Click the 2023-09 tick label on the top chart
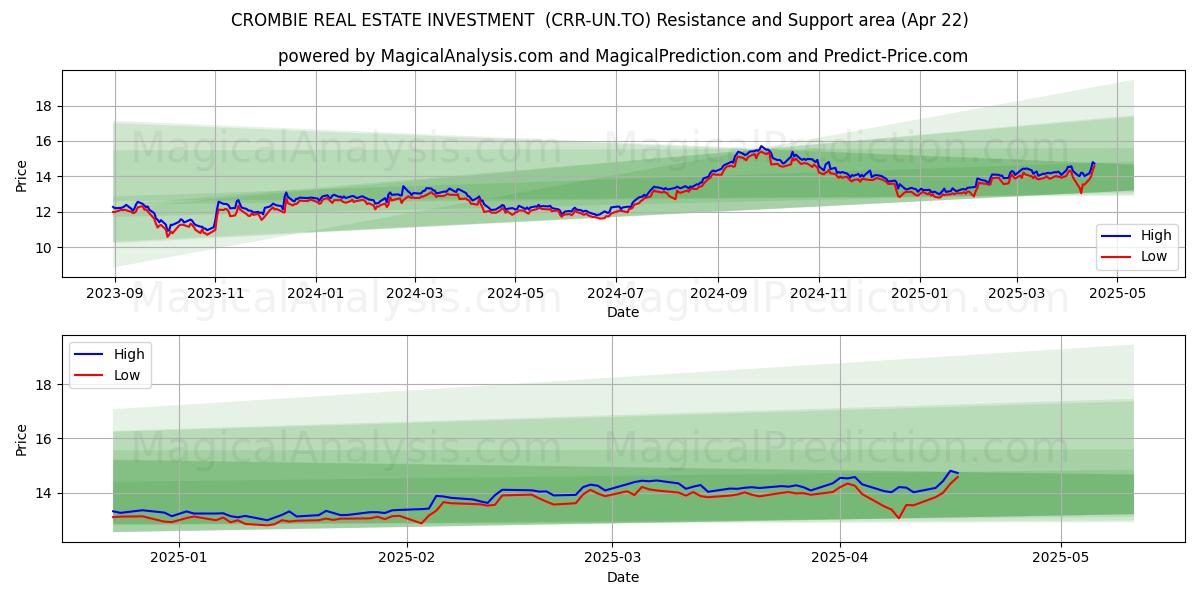The height and width of the screenshot is (600, 1200). 114,294
